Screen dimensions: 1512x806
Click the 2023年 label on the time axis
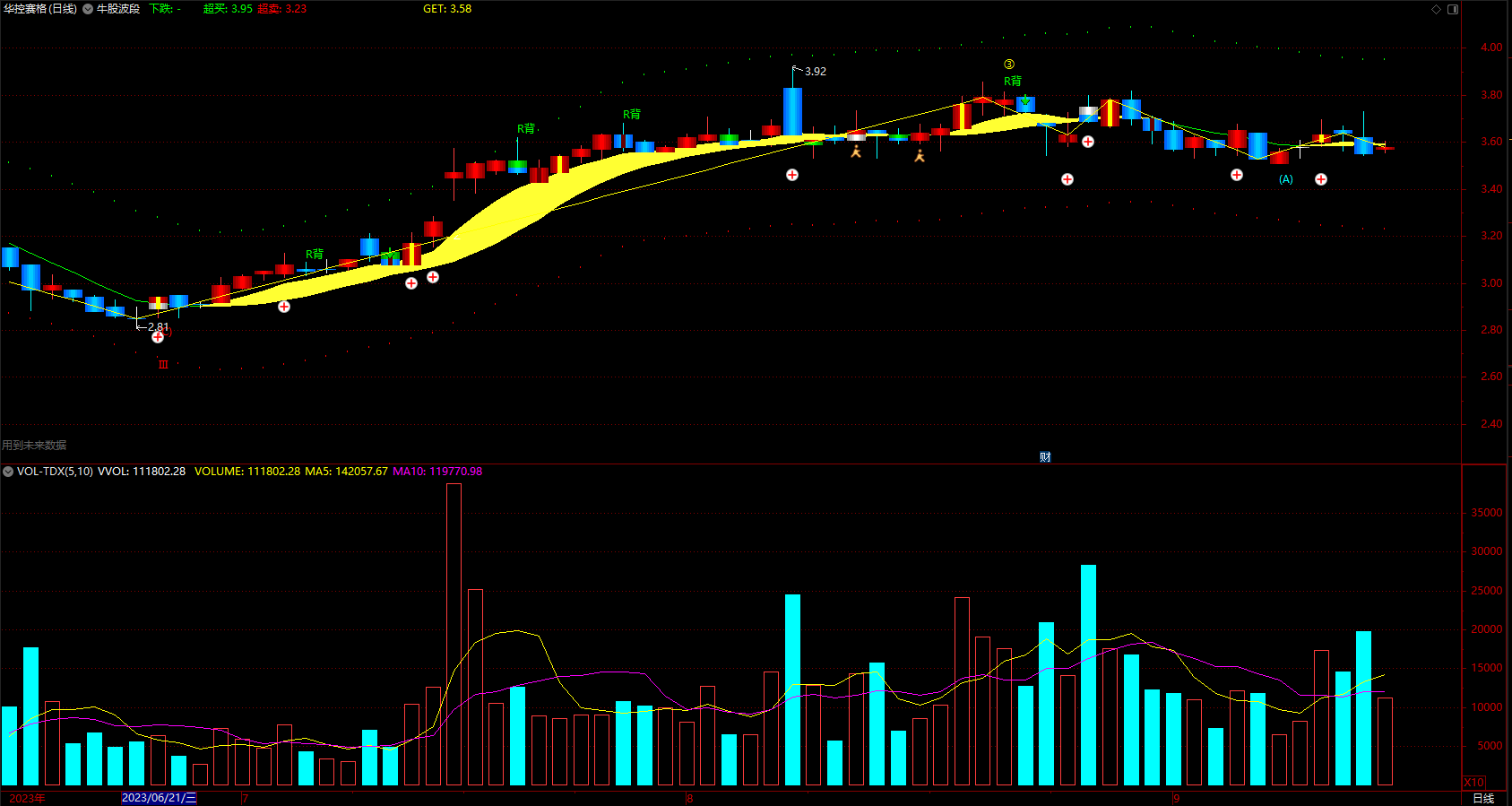pos(27,798)
